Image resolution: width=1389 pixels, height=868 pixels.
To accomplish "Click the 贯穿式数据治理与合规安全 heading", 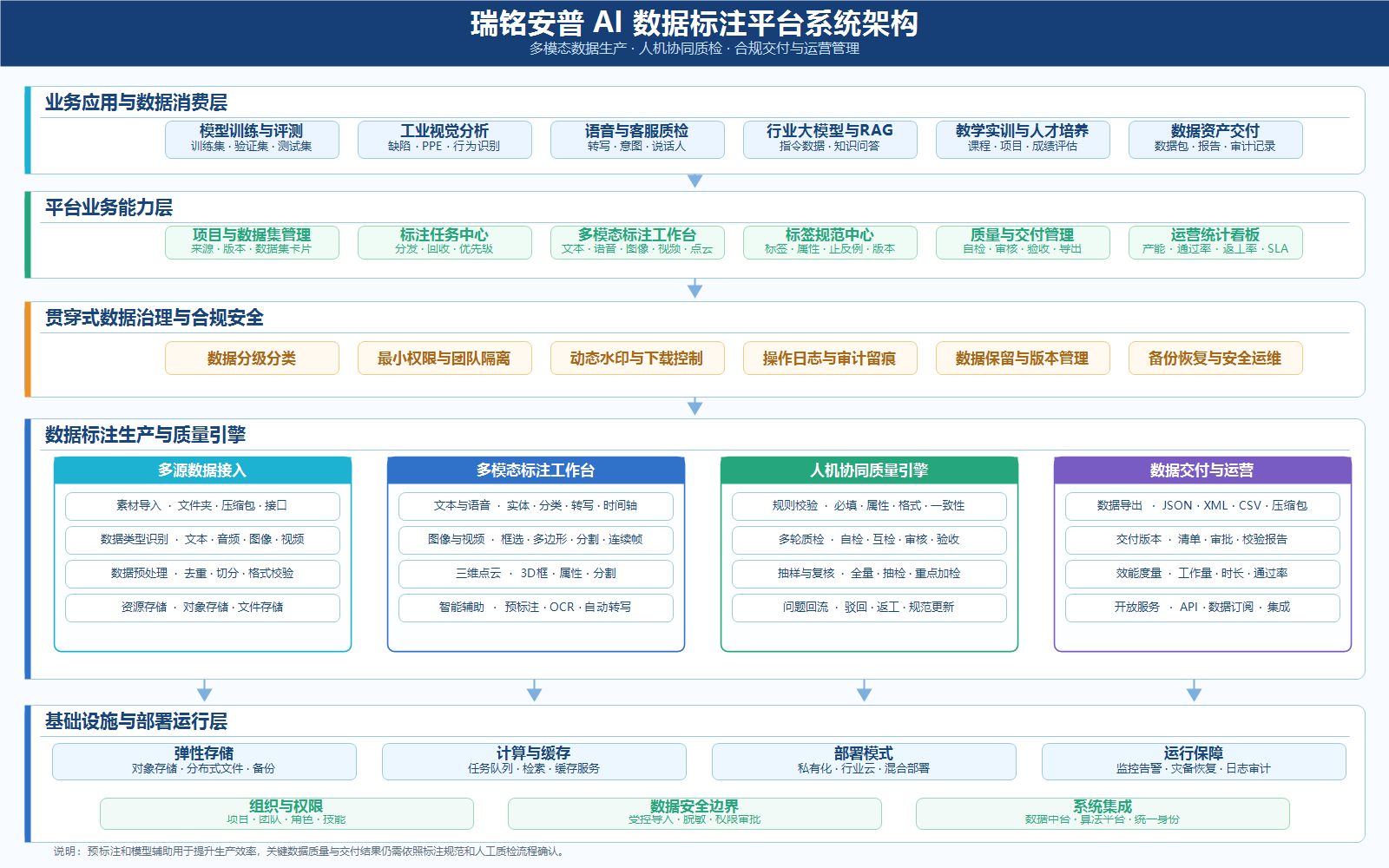I will [x=155, y=318].
